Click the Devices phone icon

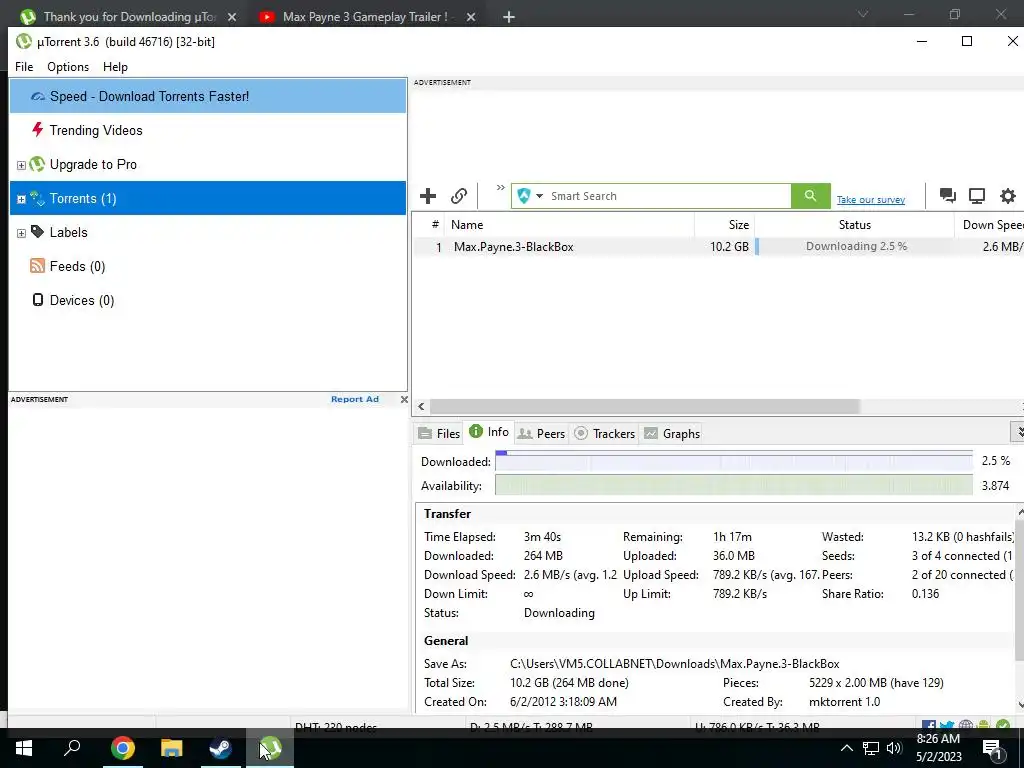tap(38, 299)
